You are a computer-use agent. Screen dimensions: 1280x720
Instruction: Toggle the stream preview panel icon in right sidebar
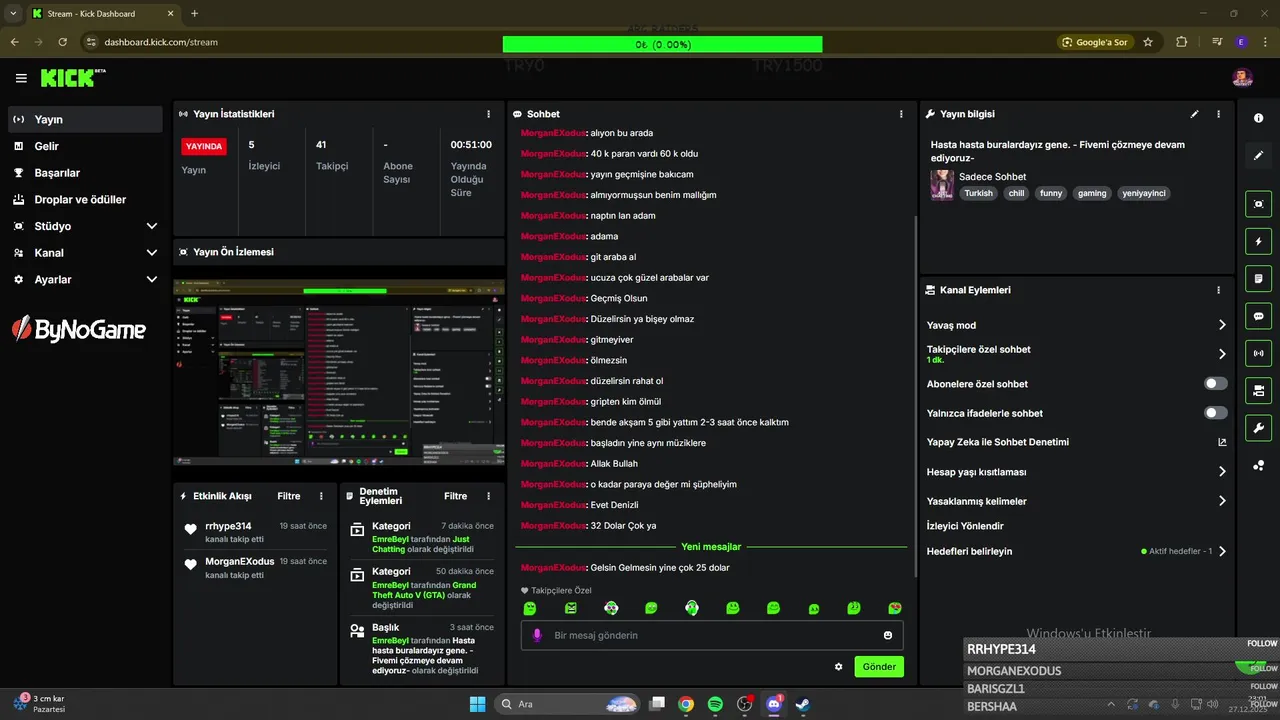1258,204
